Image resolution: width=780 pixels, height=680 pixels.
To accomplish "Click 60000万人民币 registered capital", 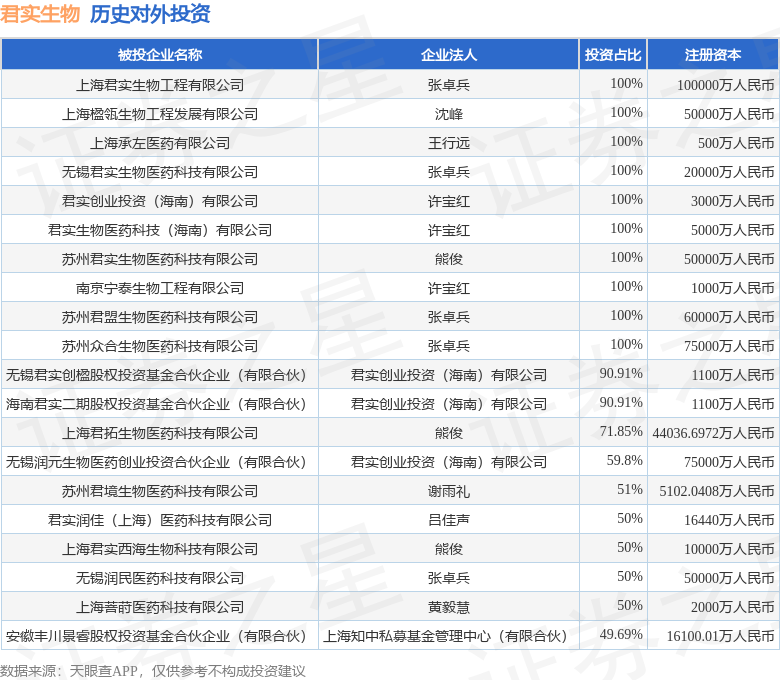I will [x=729, y=317].
